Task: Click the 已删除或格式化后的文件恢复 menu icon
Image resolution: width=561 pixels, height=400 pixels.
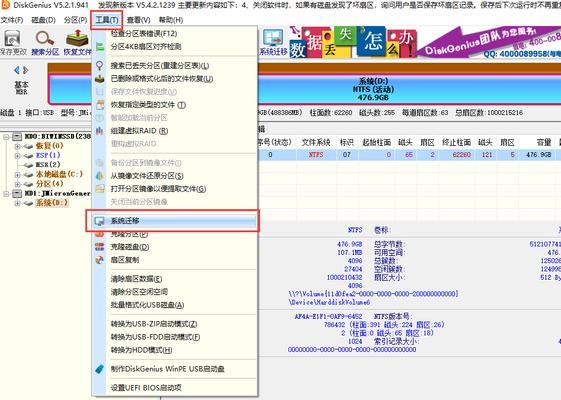Action: click(x=100, y=79)
